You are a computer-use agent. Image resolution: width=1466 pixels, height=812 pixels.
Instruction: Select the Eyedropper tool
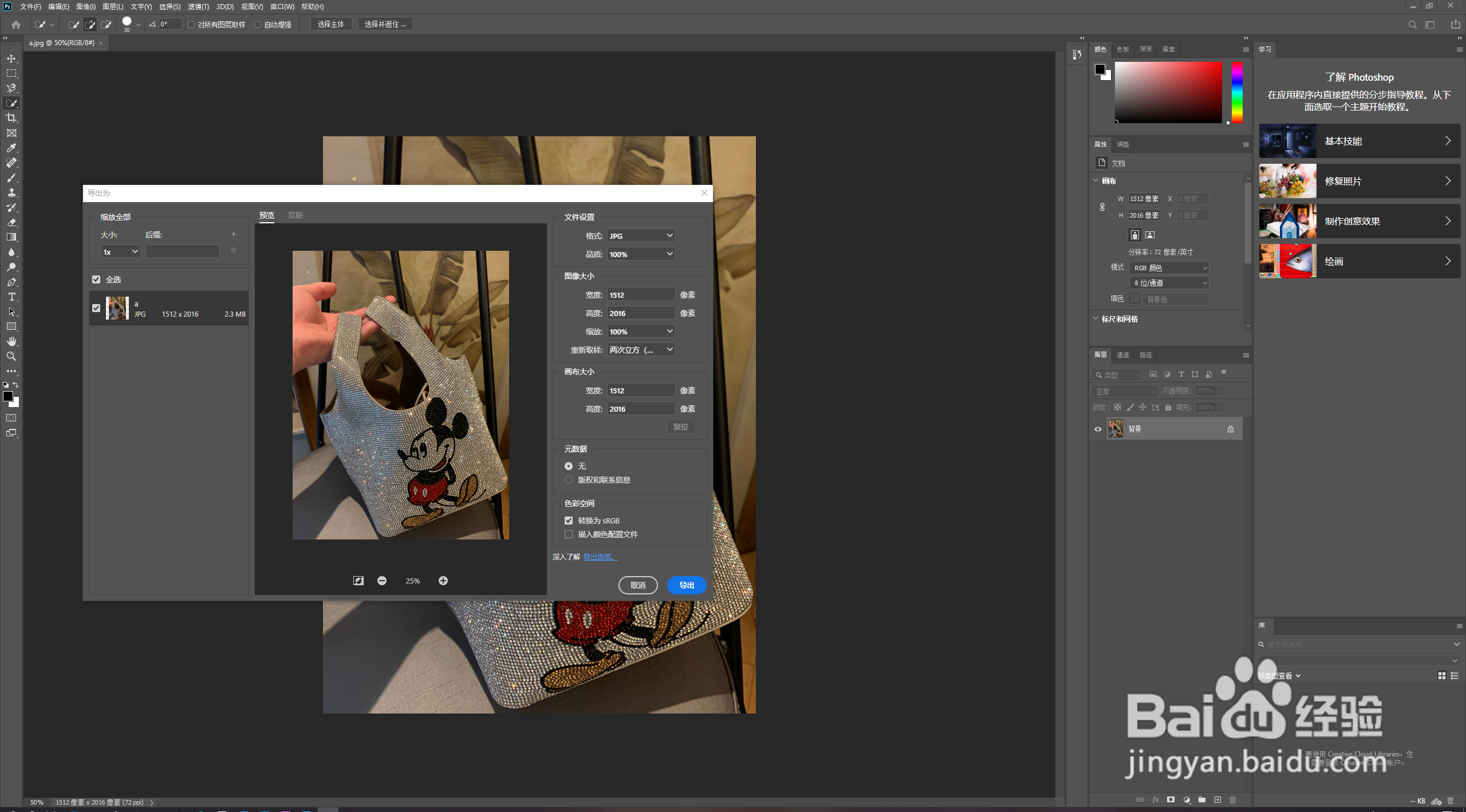click(x=11, y=148)
